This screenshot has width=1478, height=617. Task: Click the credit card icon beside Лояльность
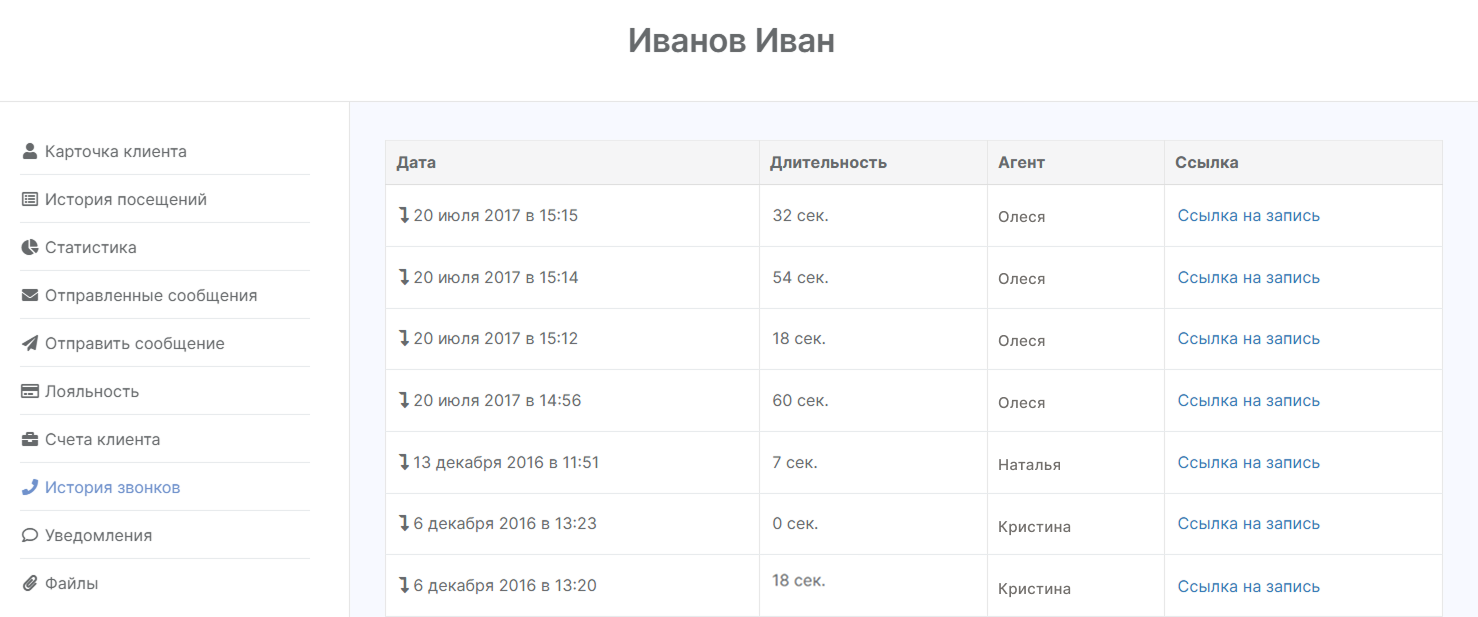pyautogui.click(x=30, y=392)
